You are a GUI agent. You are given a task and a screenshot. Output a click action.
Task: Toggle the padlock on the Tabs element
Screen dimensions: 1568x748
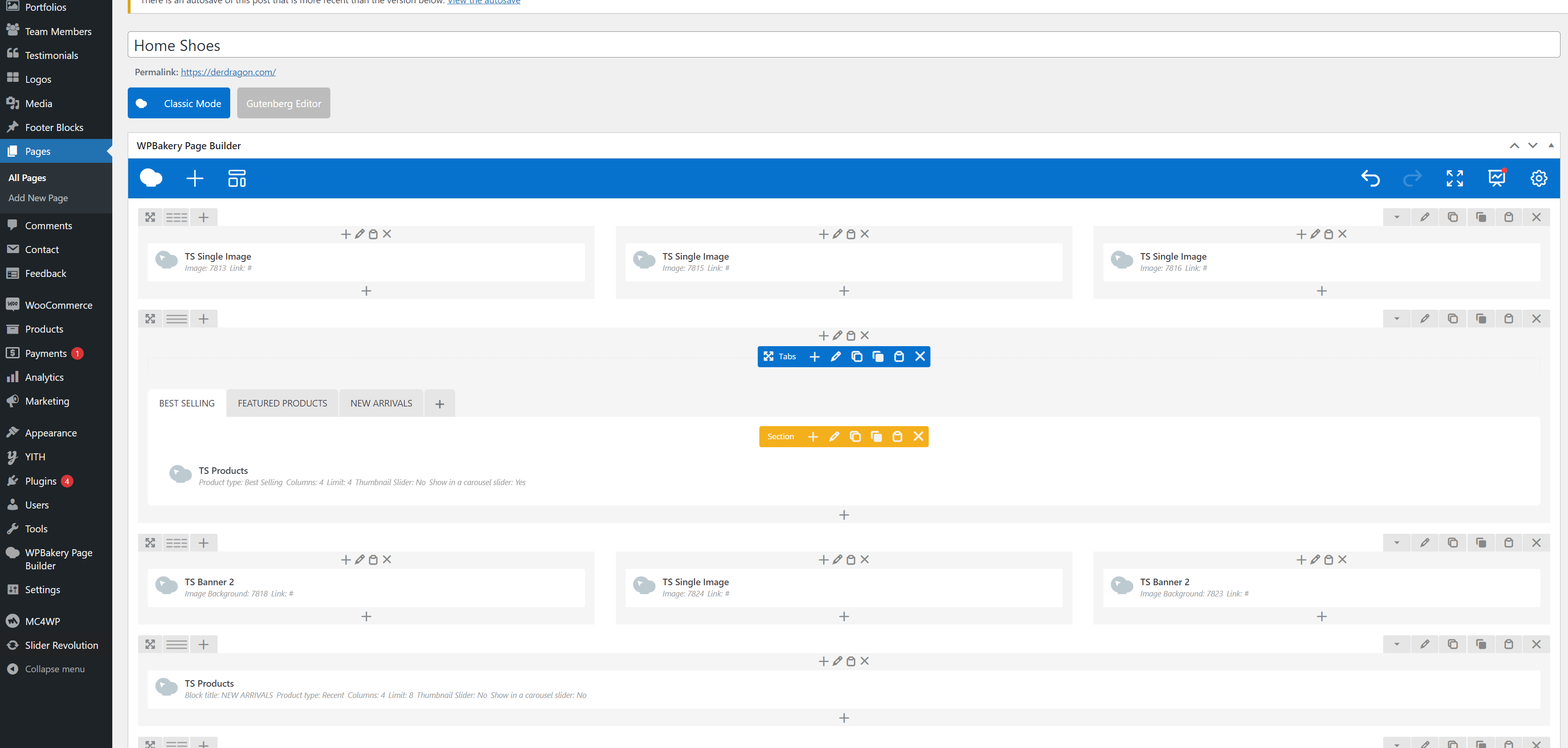[899, 356]
